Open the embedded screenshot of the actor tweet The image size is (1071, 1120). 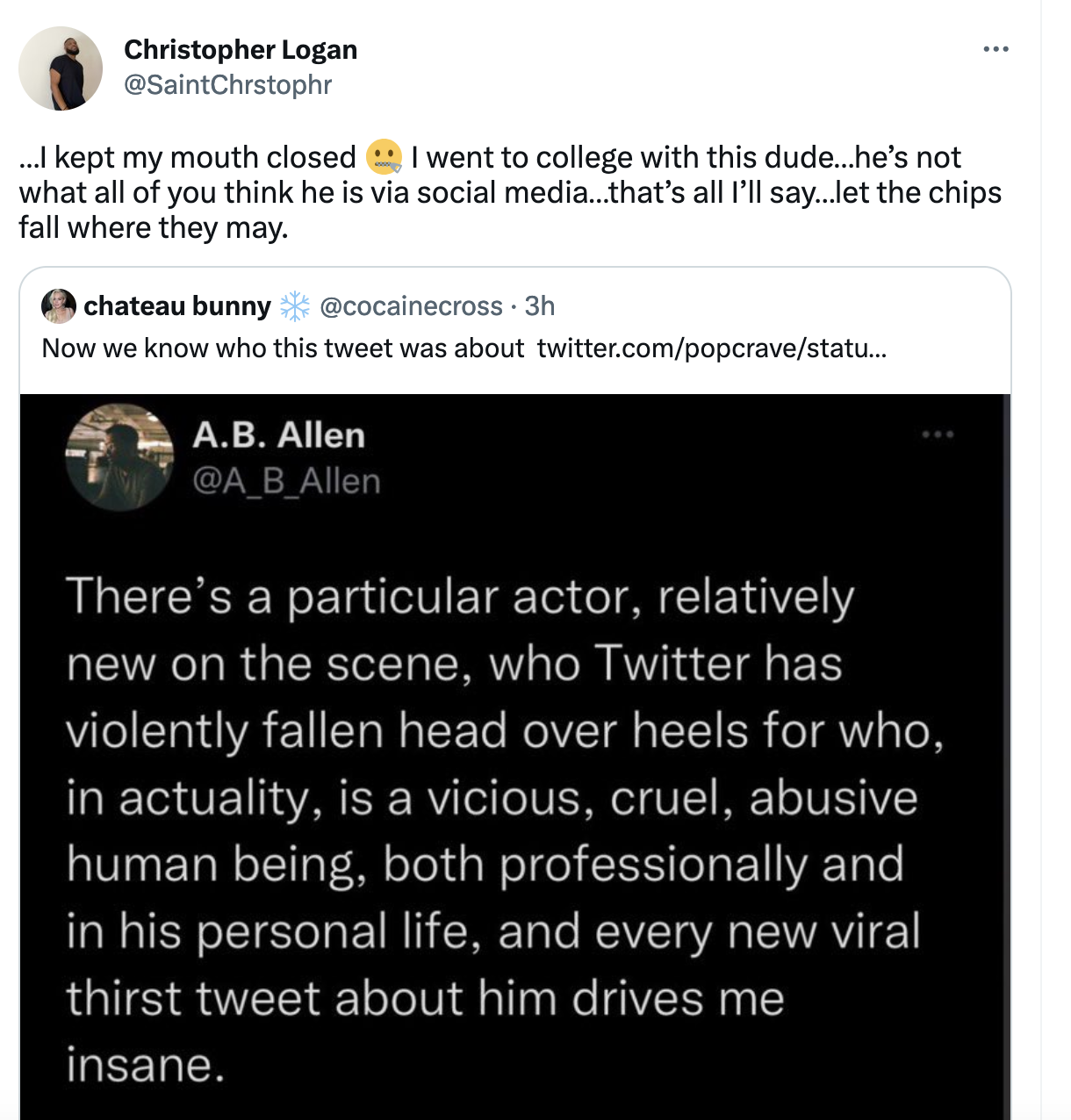[x=514, y=755]
